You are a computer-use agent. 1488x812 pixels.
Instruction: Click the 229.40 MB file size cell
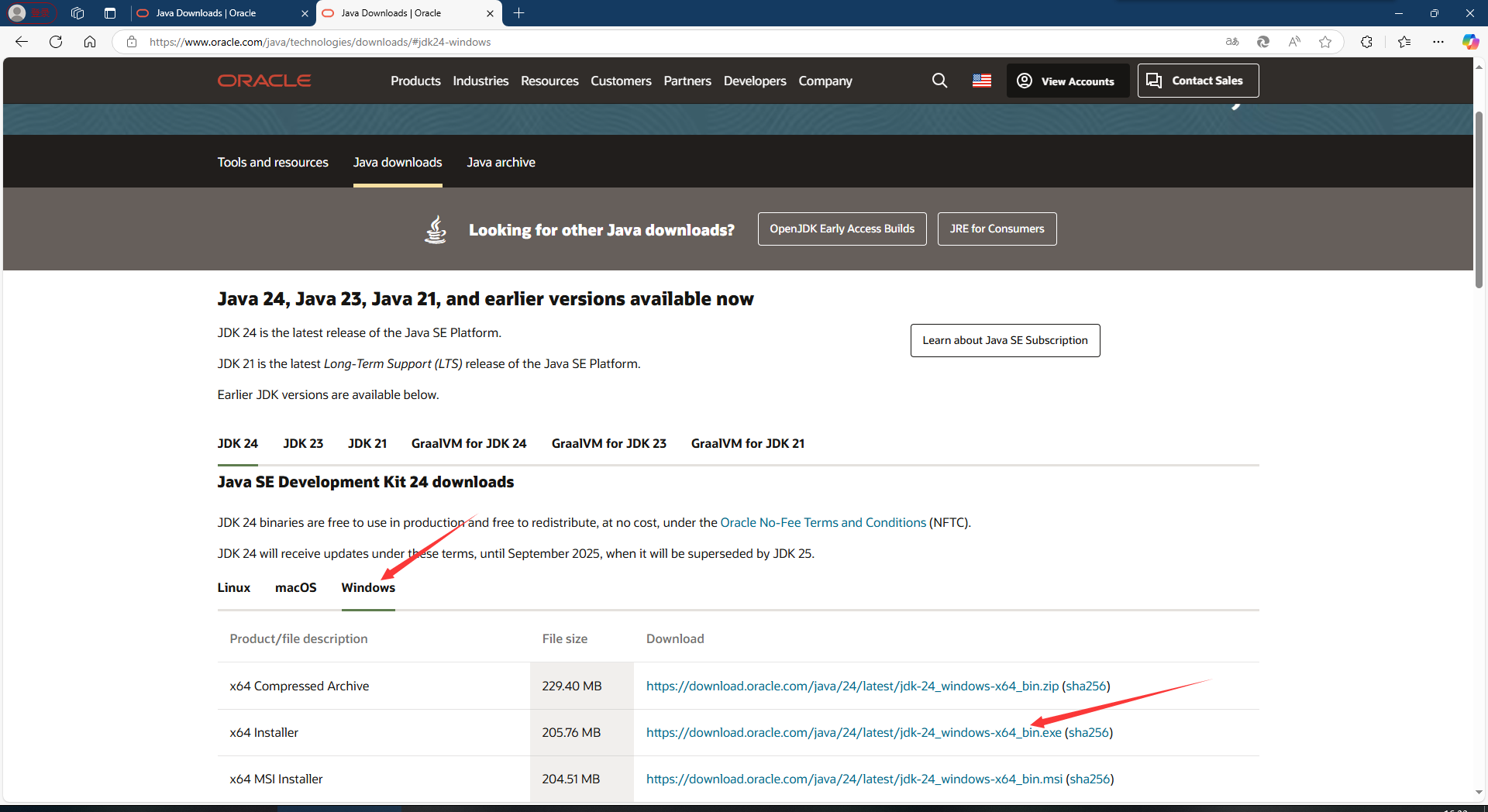point(581,686)
